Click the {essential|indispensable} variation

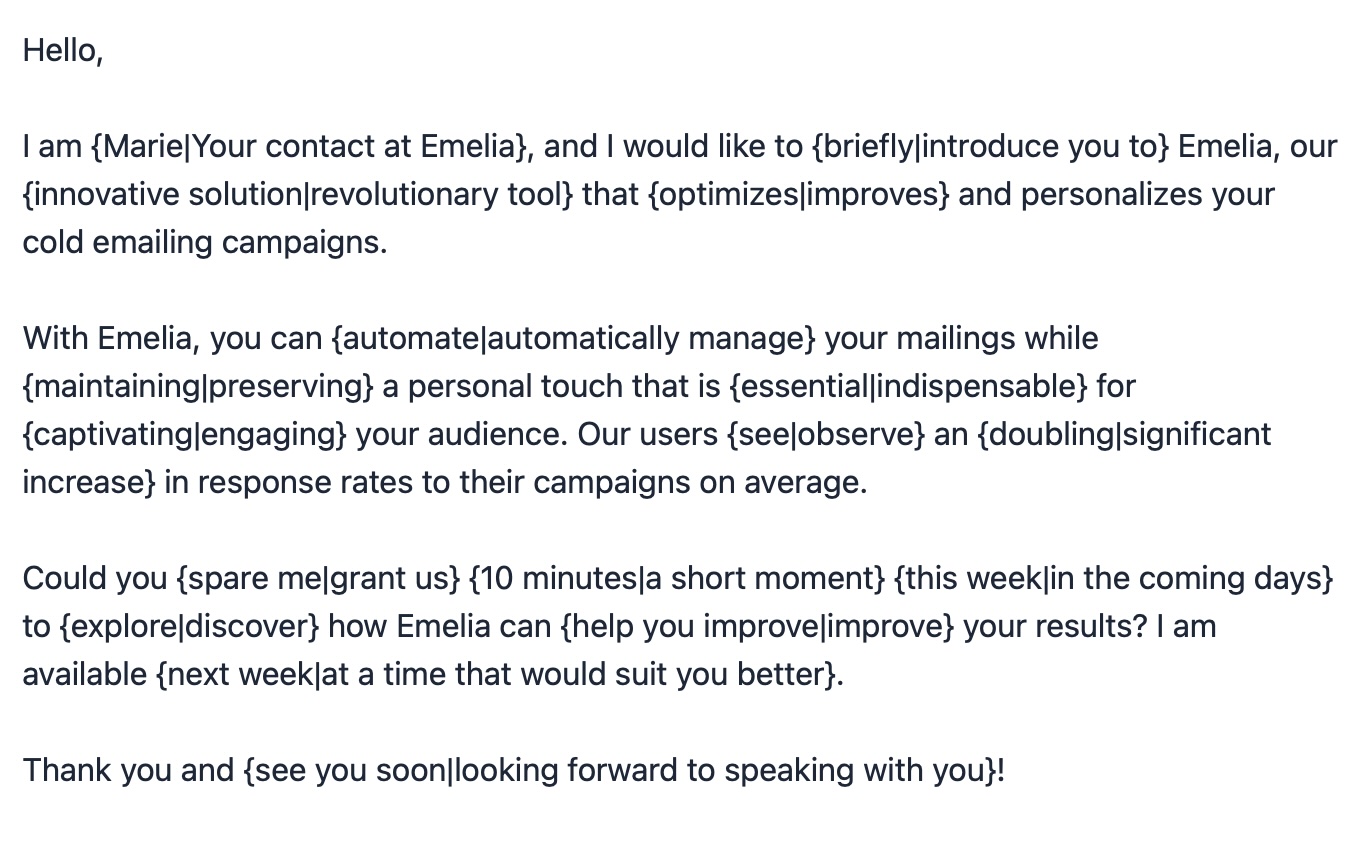tap(909, 386)
